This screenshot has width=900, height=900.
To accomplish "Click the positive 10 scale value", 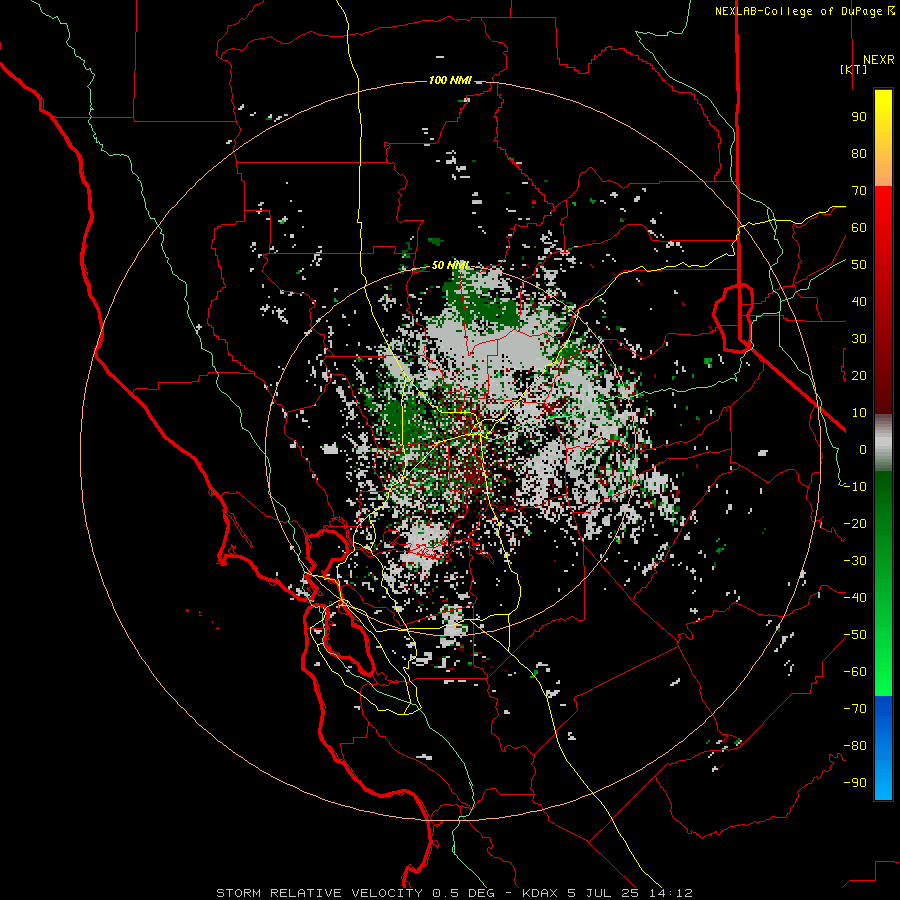I will coord(859,413).
